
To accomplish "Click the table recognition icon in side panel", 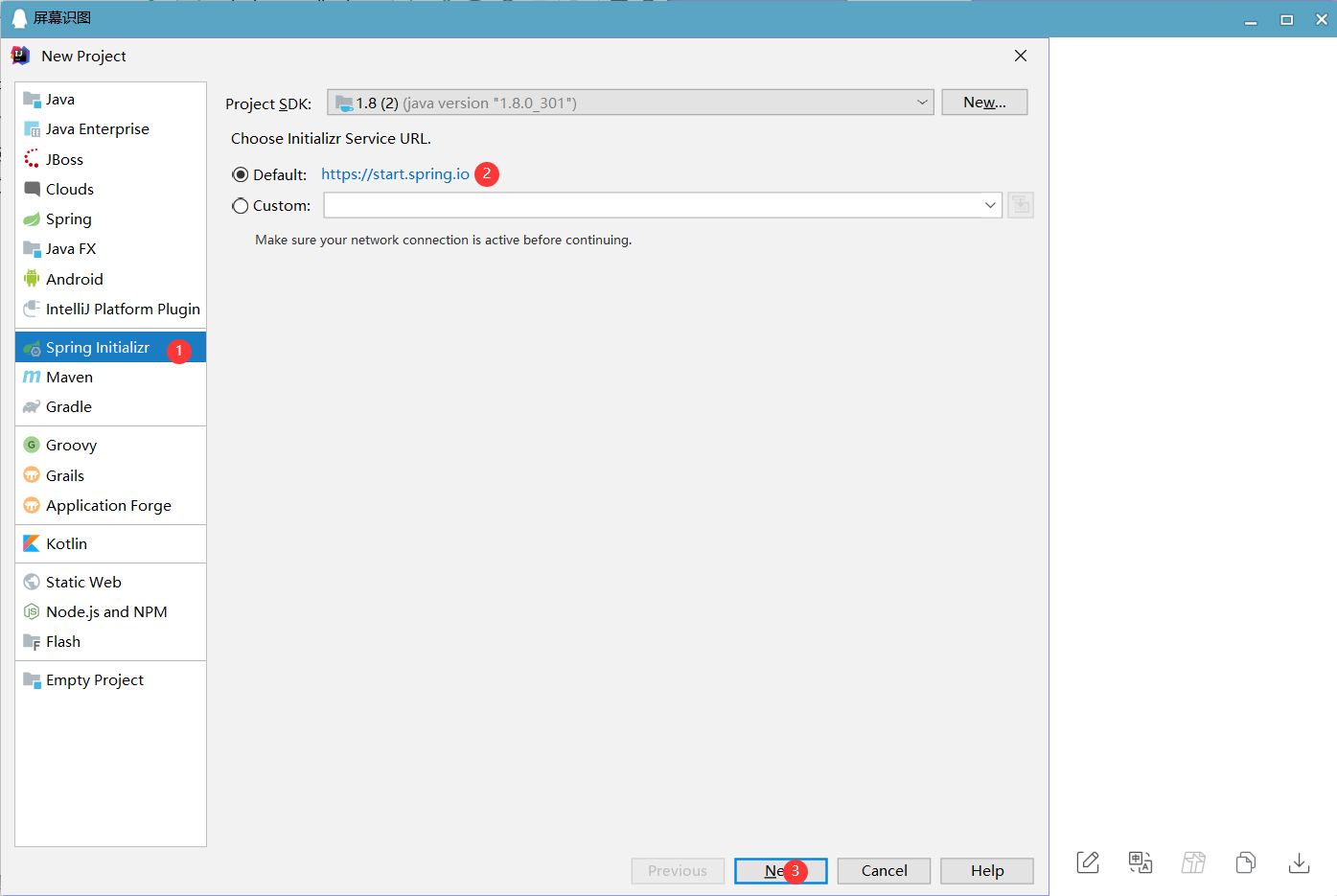I will click(x=1193, y=862).
